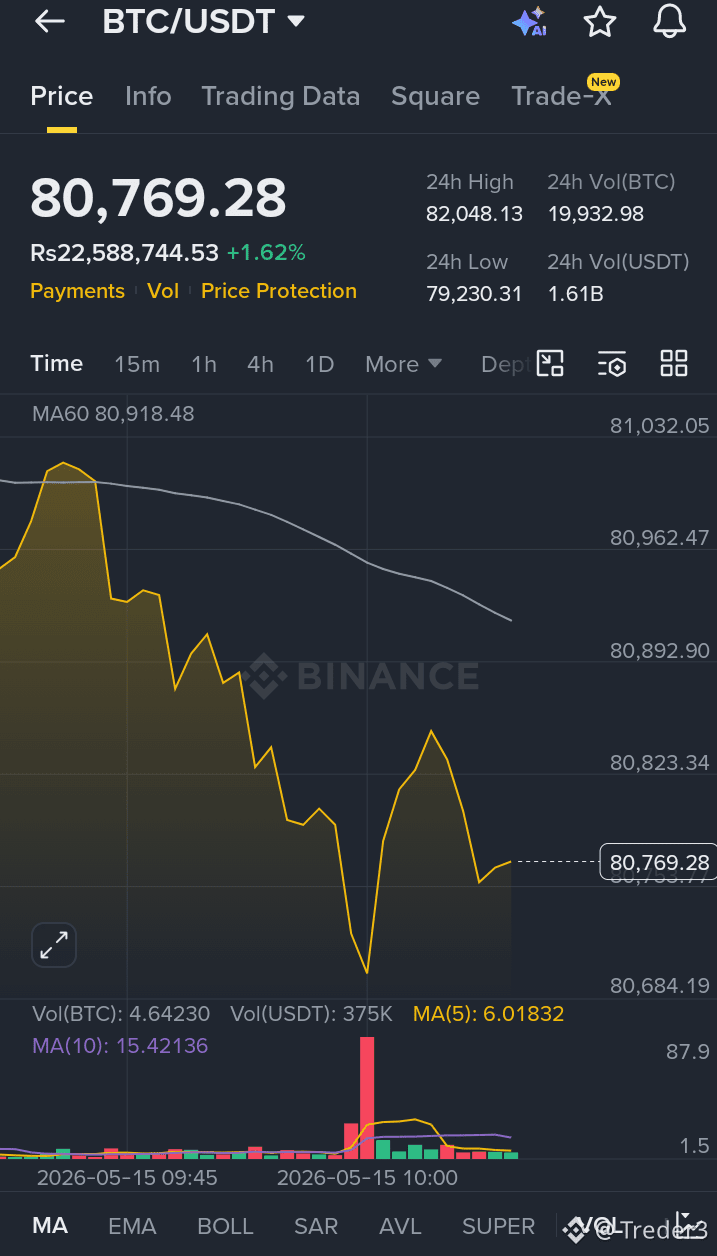The image size is (717, 1256).
Task: Open the Square tab
Action: coord(435,96)
